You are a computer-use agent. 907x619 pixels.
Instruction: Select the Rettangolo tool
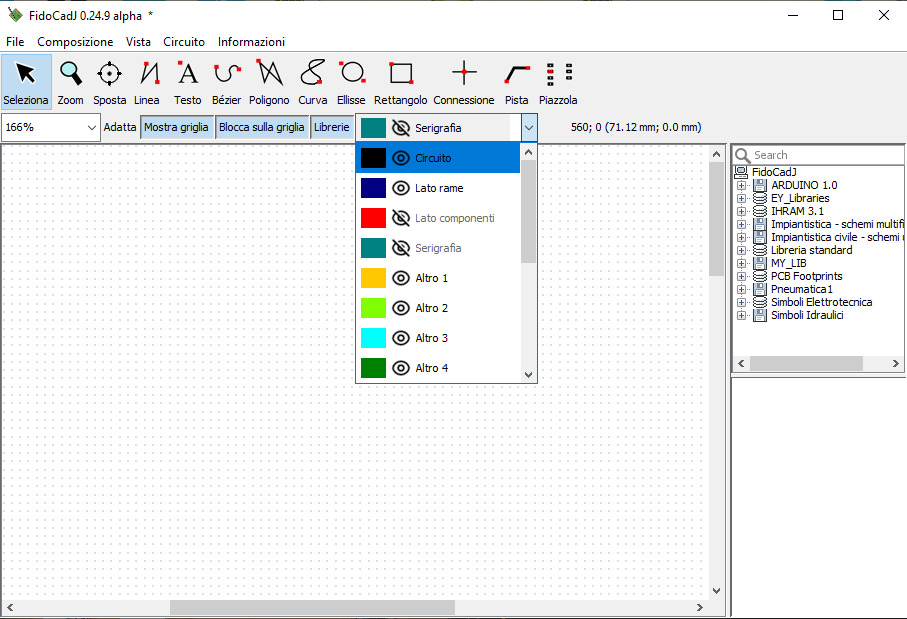[400, 82]
